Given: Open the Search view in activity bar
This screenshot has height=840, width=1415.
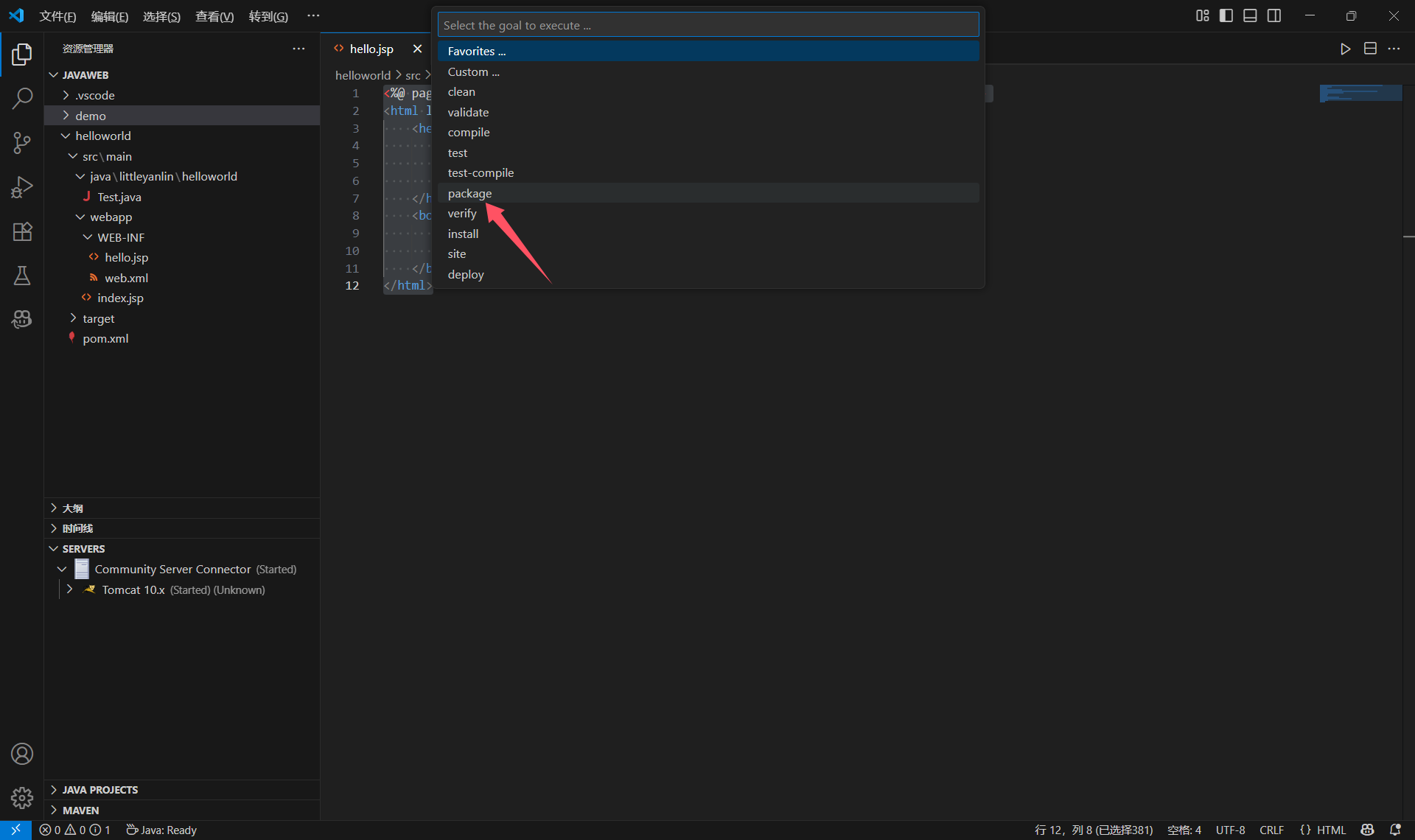Looking at the screenshot, I should click(x=22, y=98).
